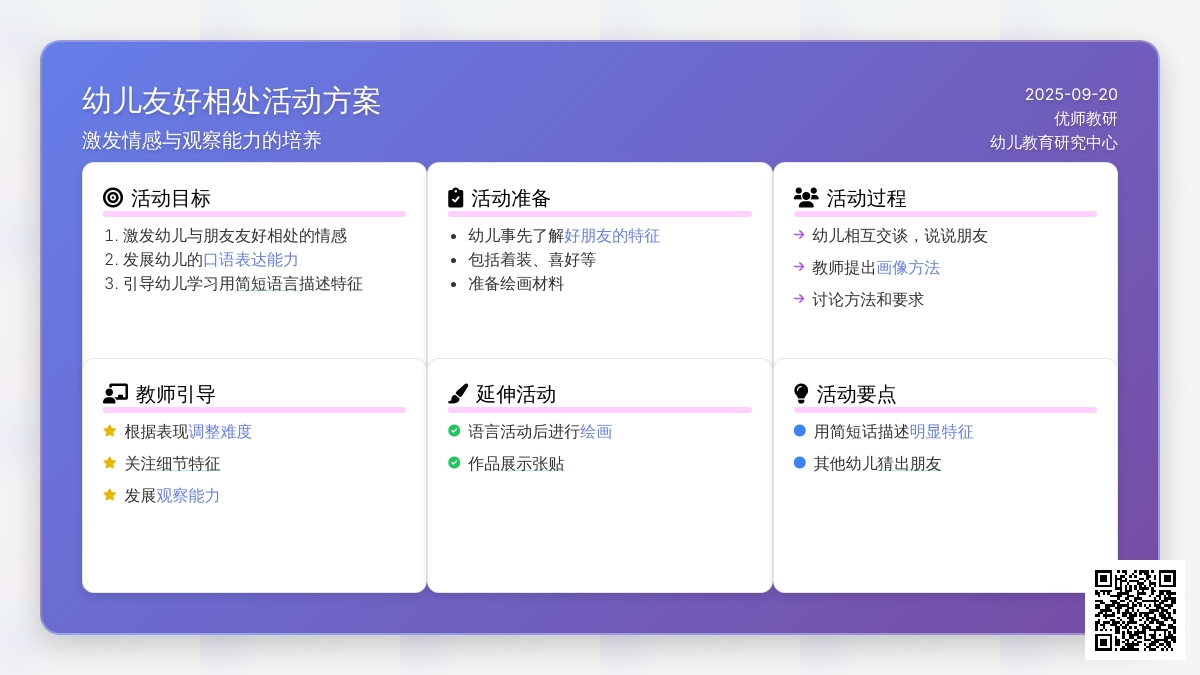Image resolution: width=1200 pixels, height=675 pixels.
Task: Click the star icon next to 关注细节特征
Action: point(110,463)
